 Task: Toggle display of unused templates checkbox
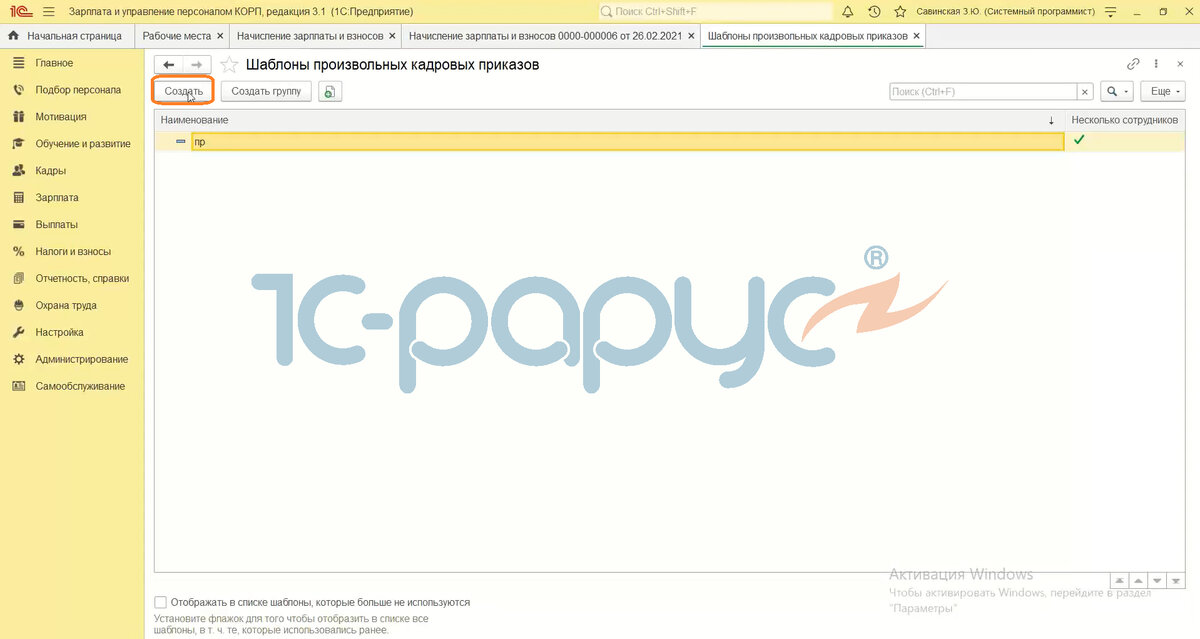click(x=161, y=602)
